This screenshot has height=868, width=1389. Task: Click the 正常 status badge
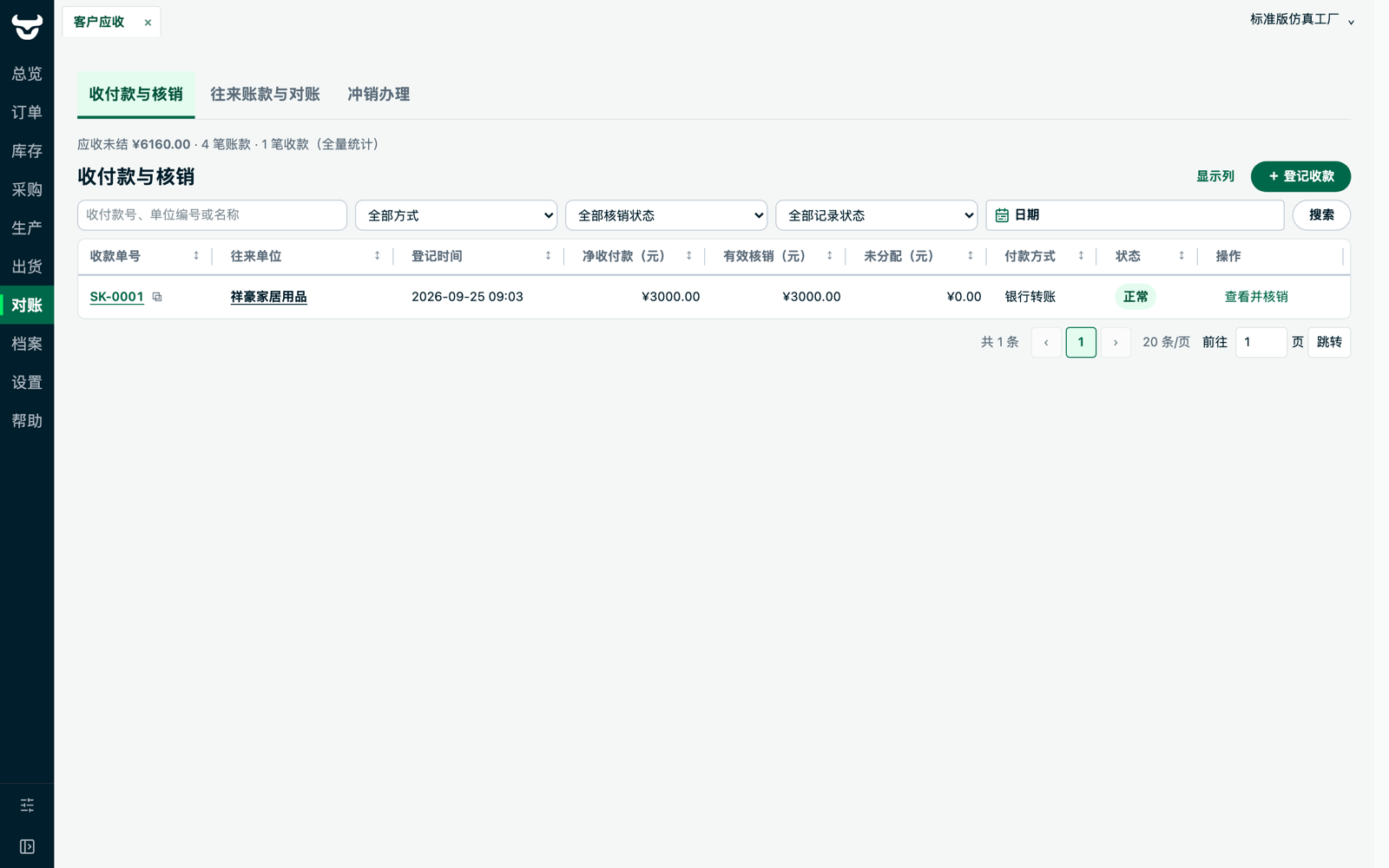pos(1136,297)
